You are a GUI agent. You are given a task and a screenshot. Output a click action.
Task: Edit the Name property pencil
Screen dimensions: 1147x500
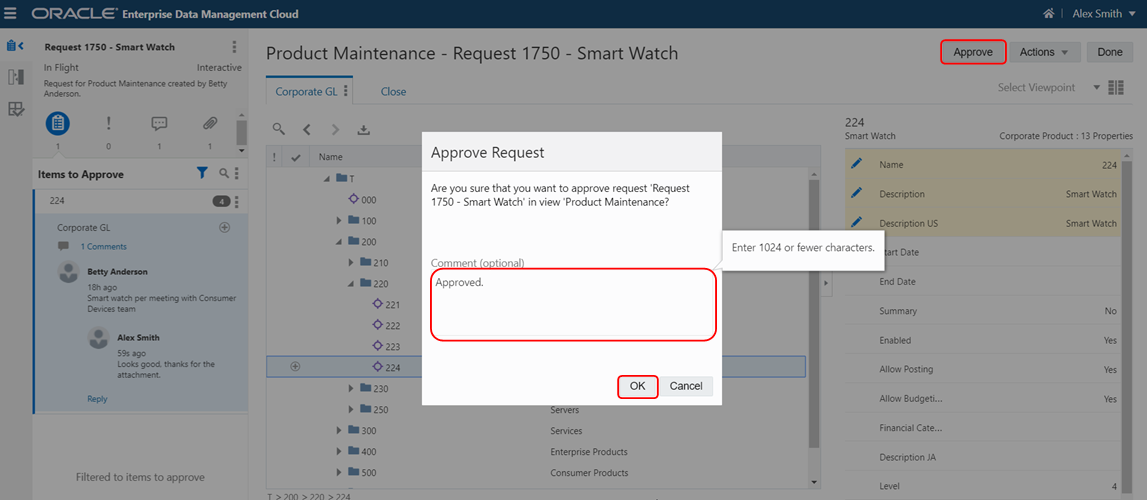pos(857,164)
